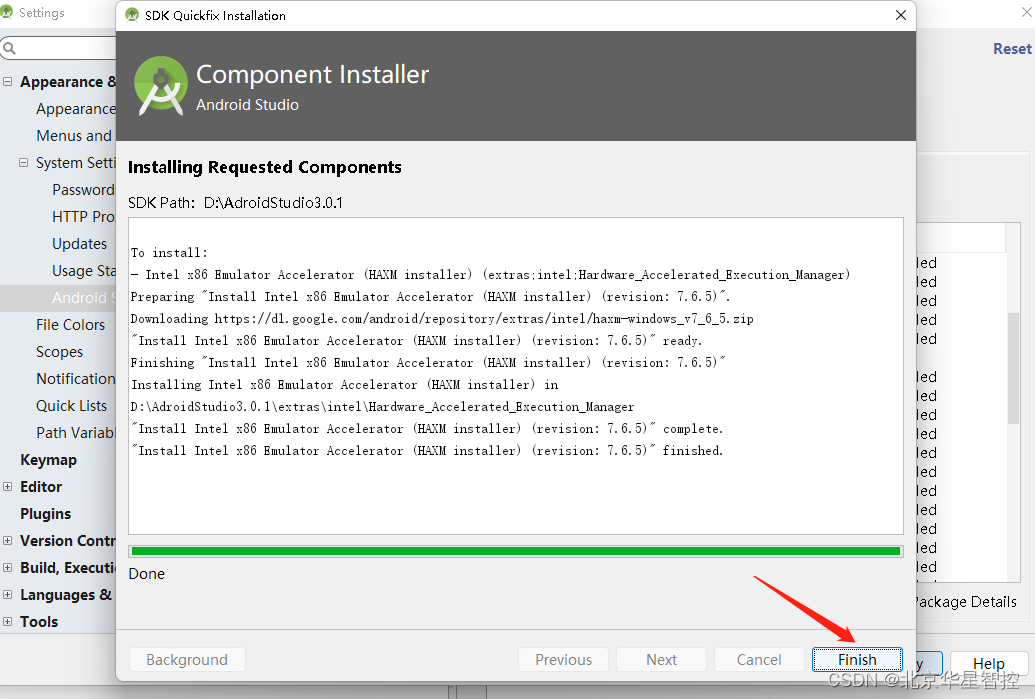Image resolution: width=1035 pixels, height=699 pixels.
Task: Expand the Editor settings node
Action: coord(8,486)
